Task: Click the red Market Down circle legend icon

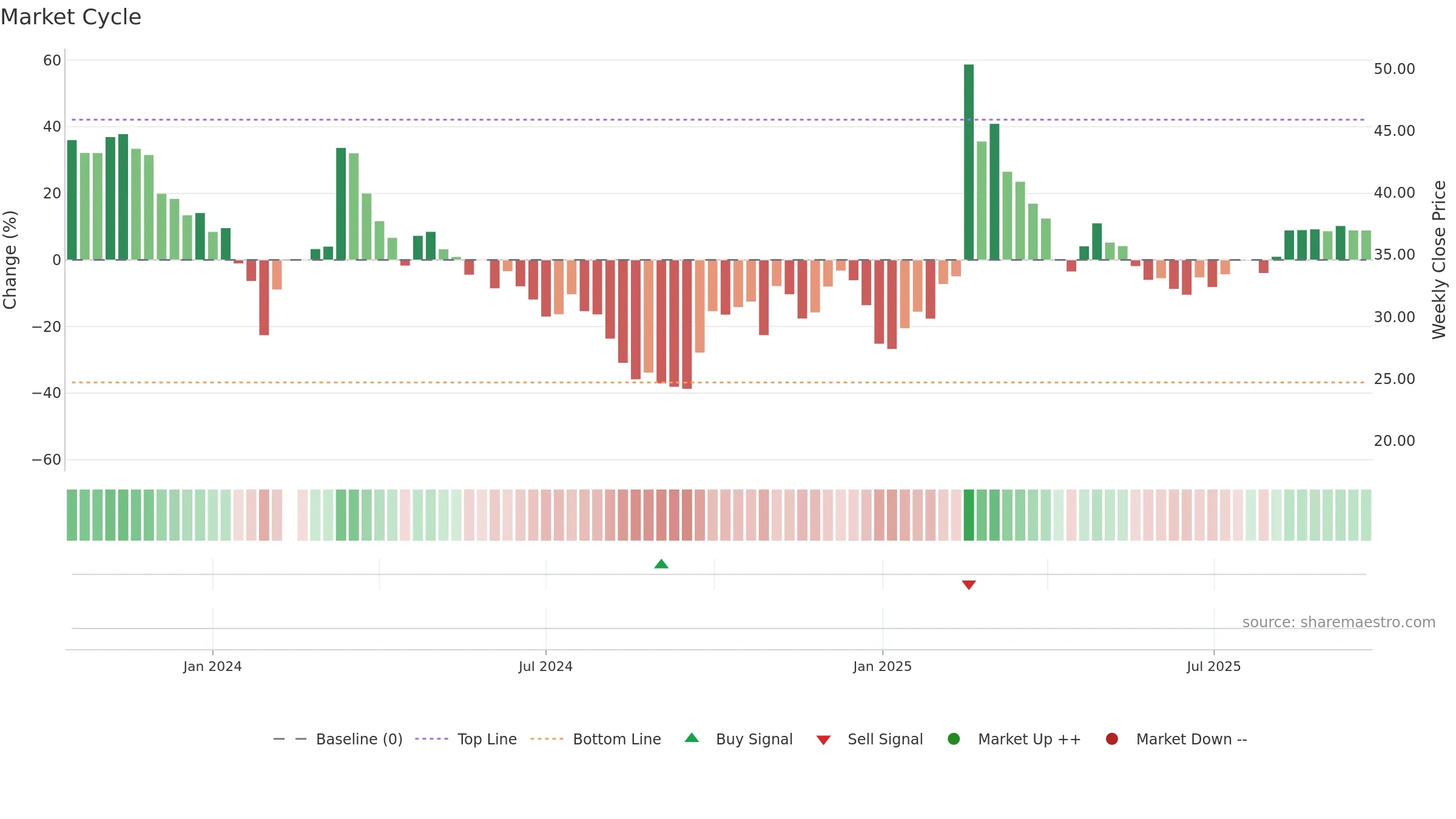Action: (1112, 739)
